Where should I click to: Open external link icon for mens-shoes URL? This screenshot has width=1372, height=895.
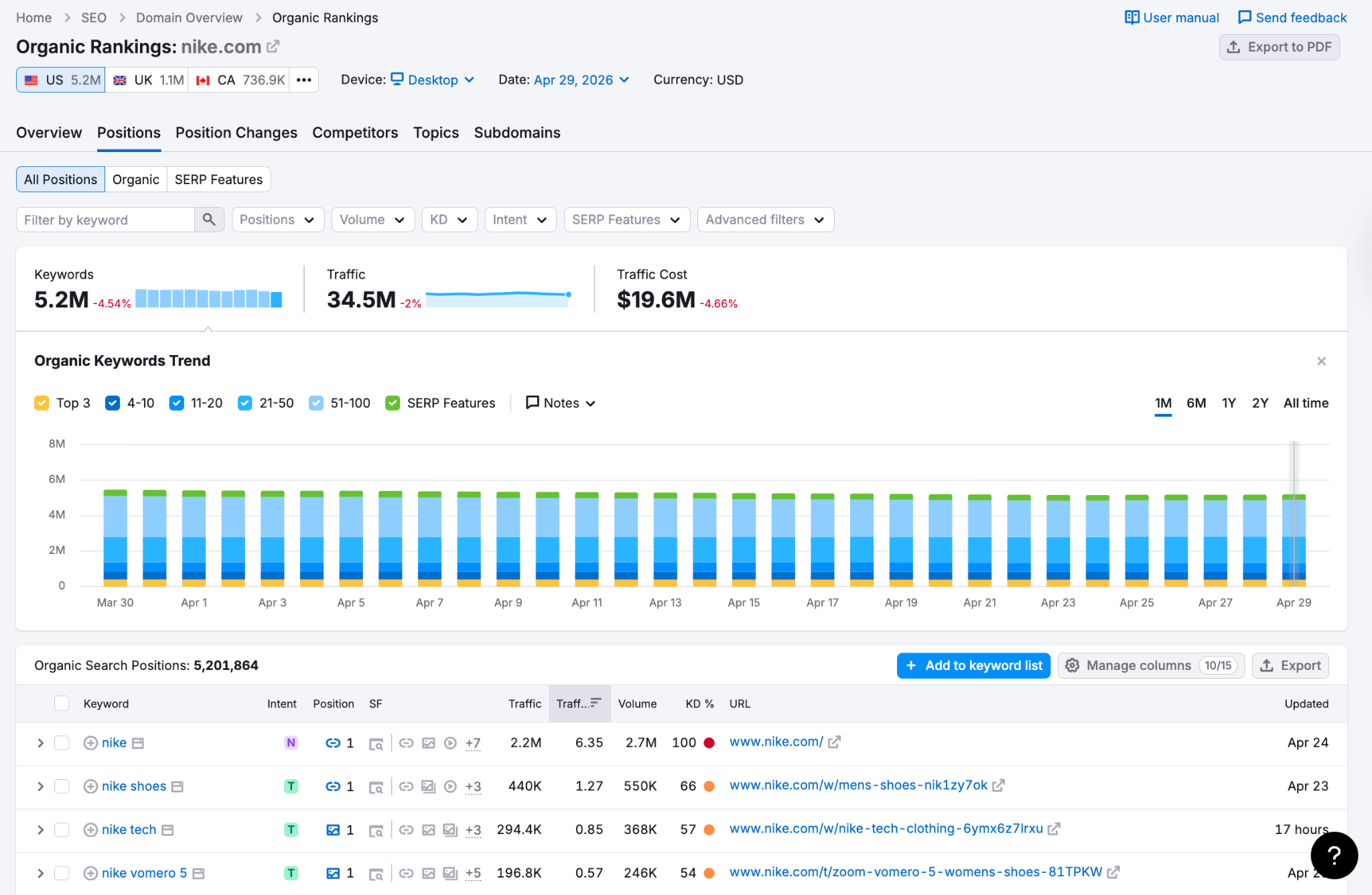click(x=998, y=786)
